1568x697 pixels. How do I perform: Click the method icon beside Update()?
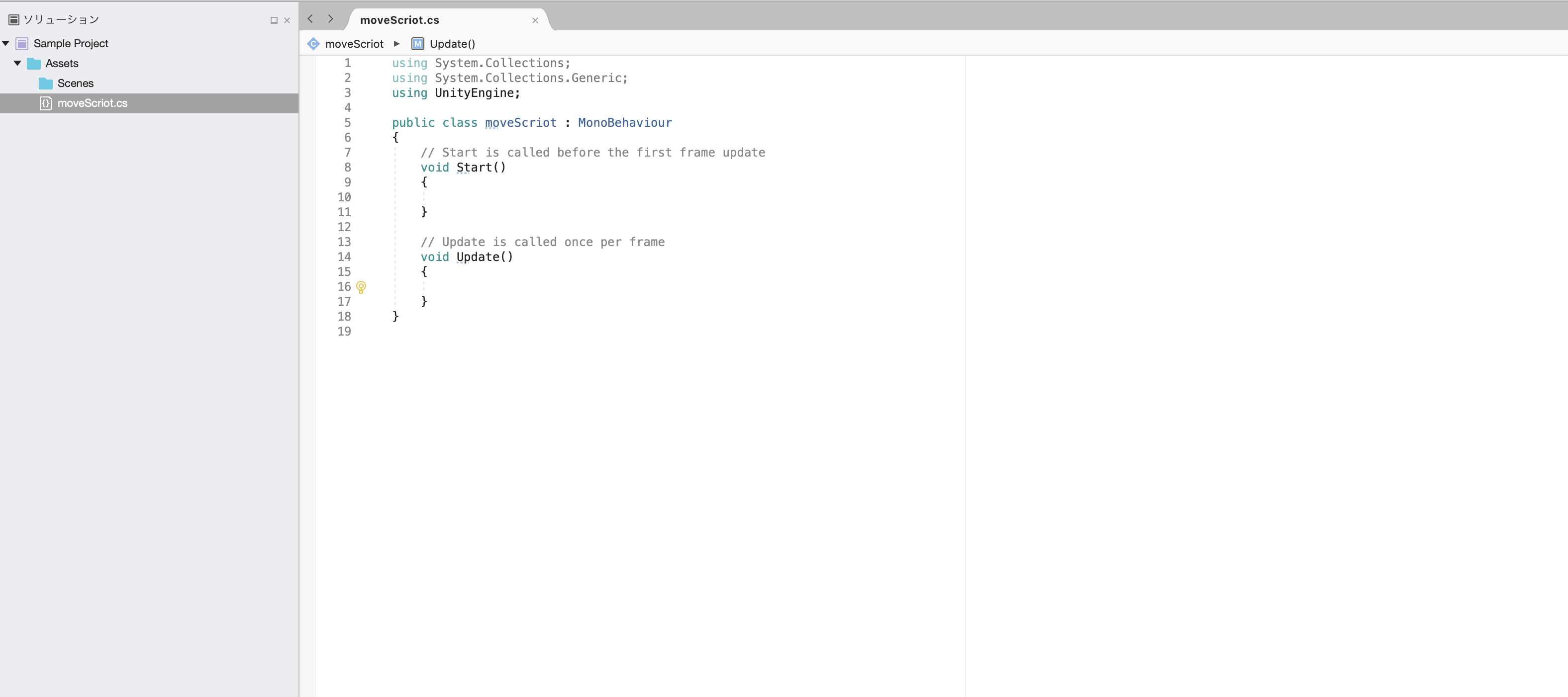point(417,44)
